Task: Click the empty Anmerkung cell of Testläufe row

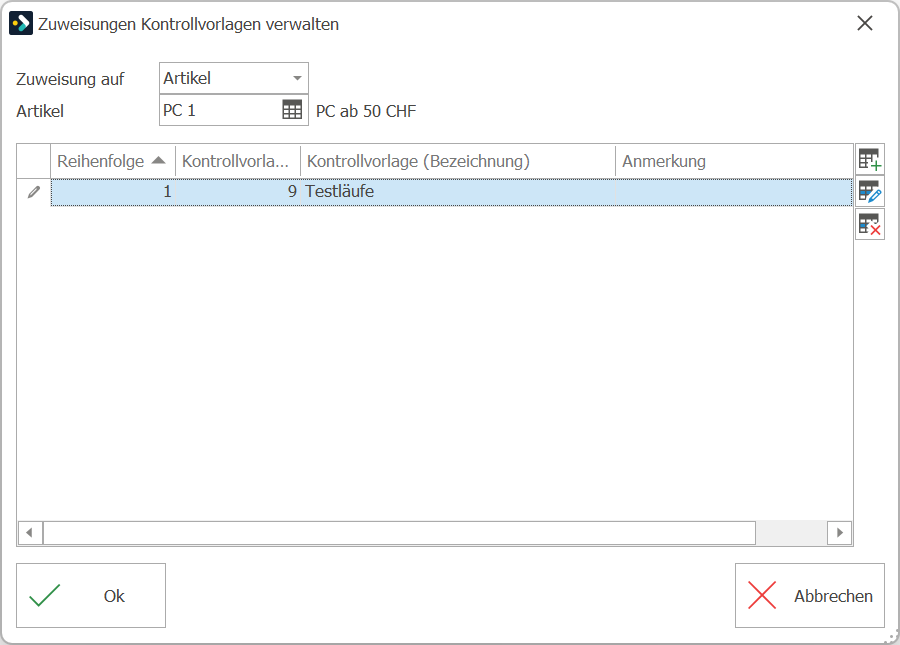Action: coord(734,192)
